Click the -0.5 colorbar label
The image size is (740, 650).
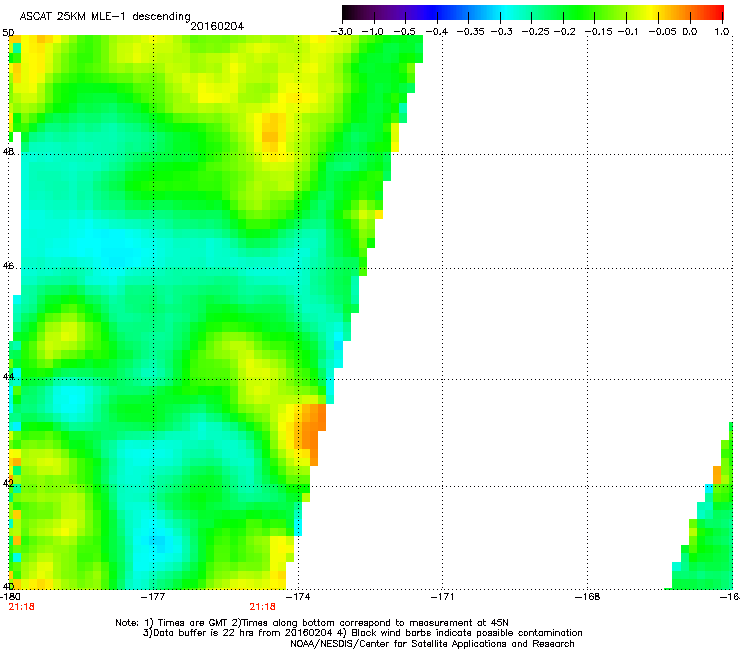click(x=404, y=32)
